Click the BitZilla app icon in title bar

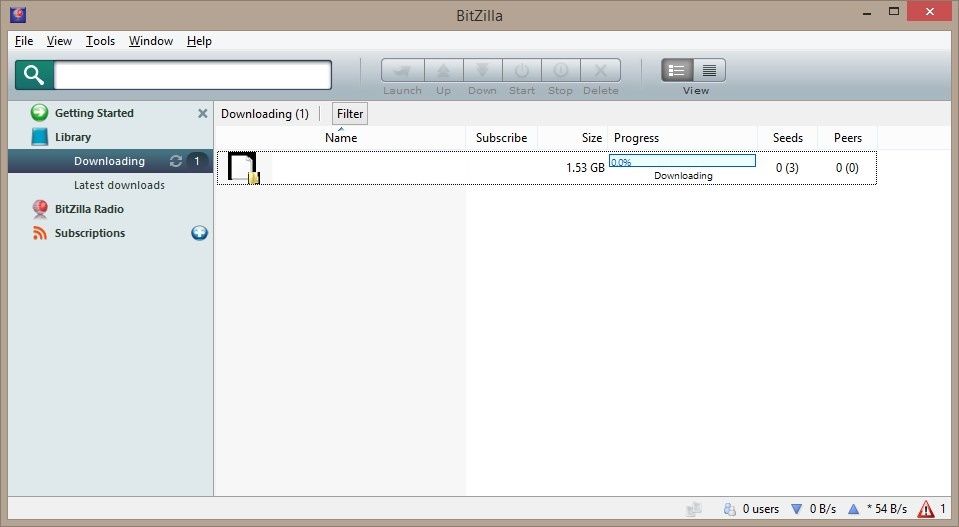(x=18, y=14)
